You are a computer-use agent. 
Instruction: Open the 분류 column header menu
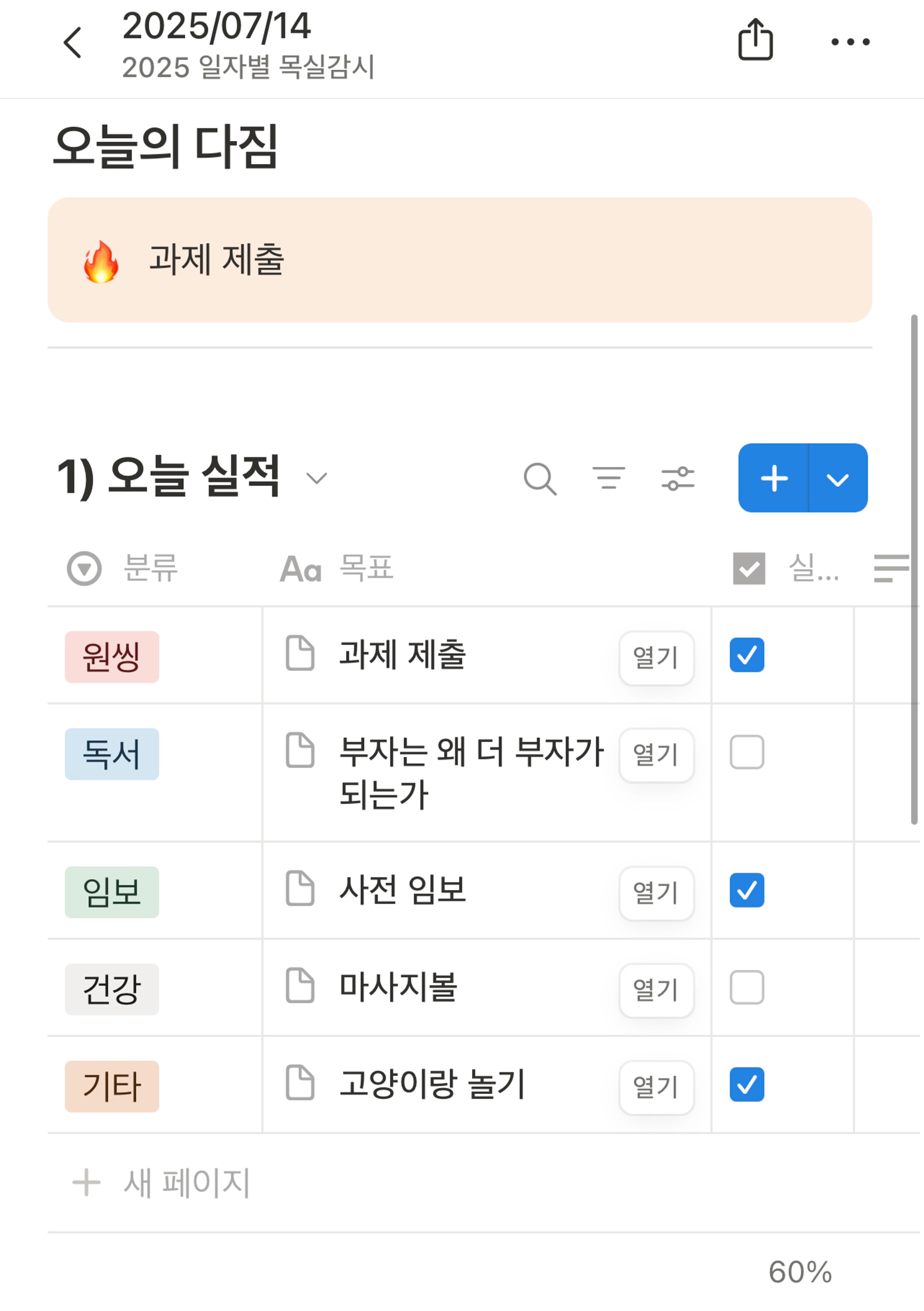click(x=123, y=568)
